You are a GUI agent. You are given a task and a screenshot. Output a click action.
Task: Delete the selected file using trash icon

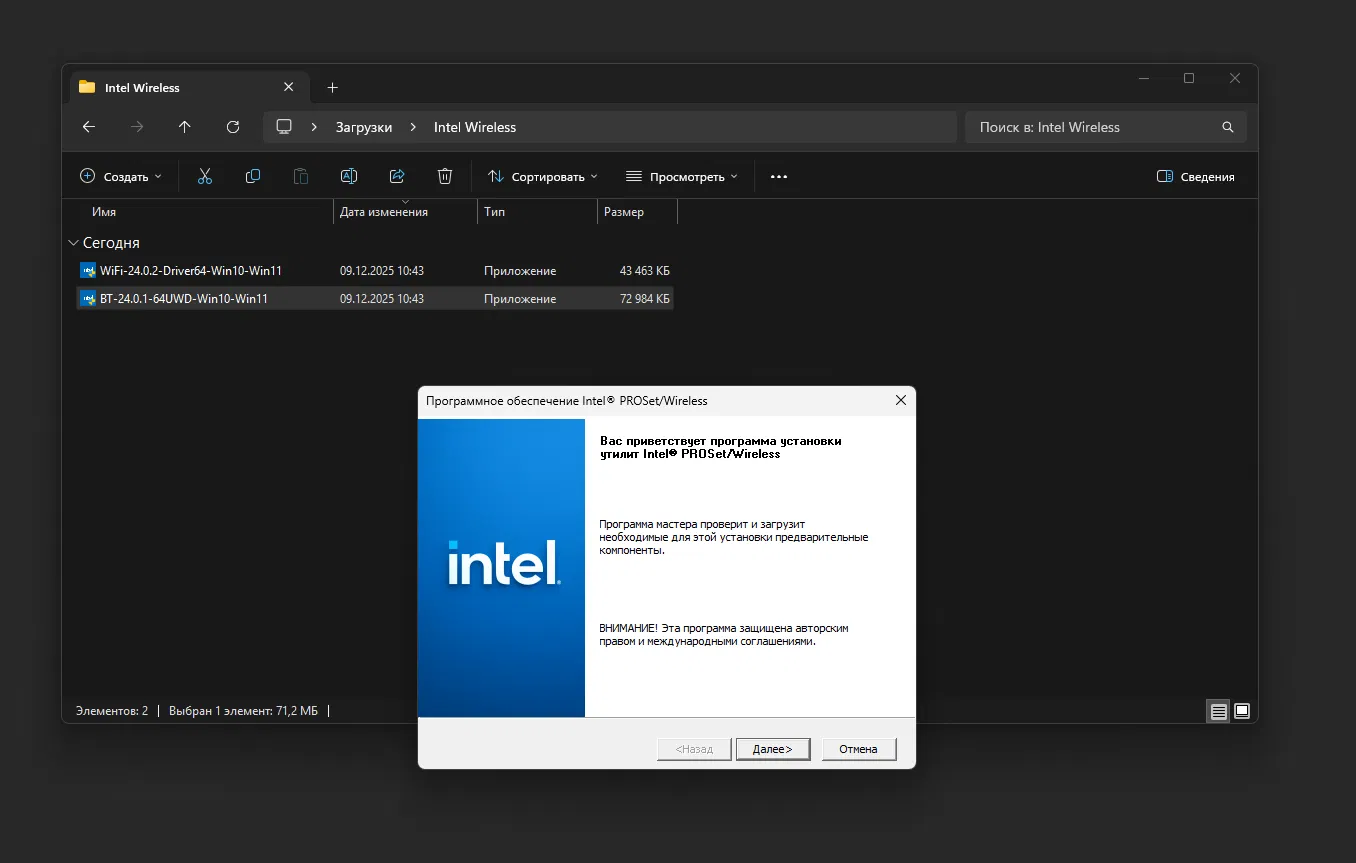click(445, 176)
